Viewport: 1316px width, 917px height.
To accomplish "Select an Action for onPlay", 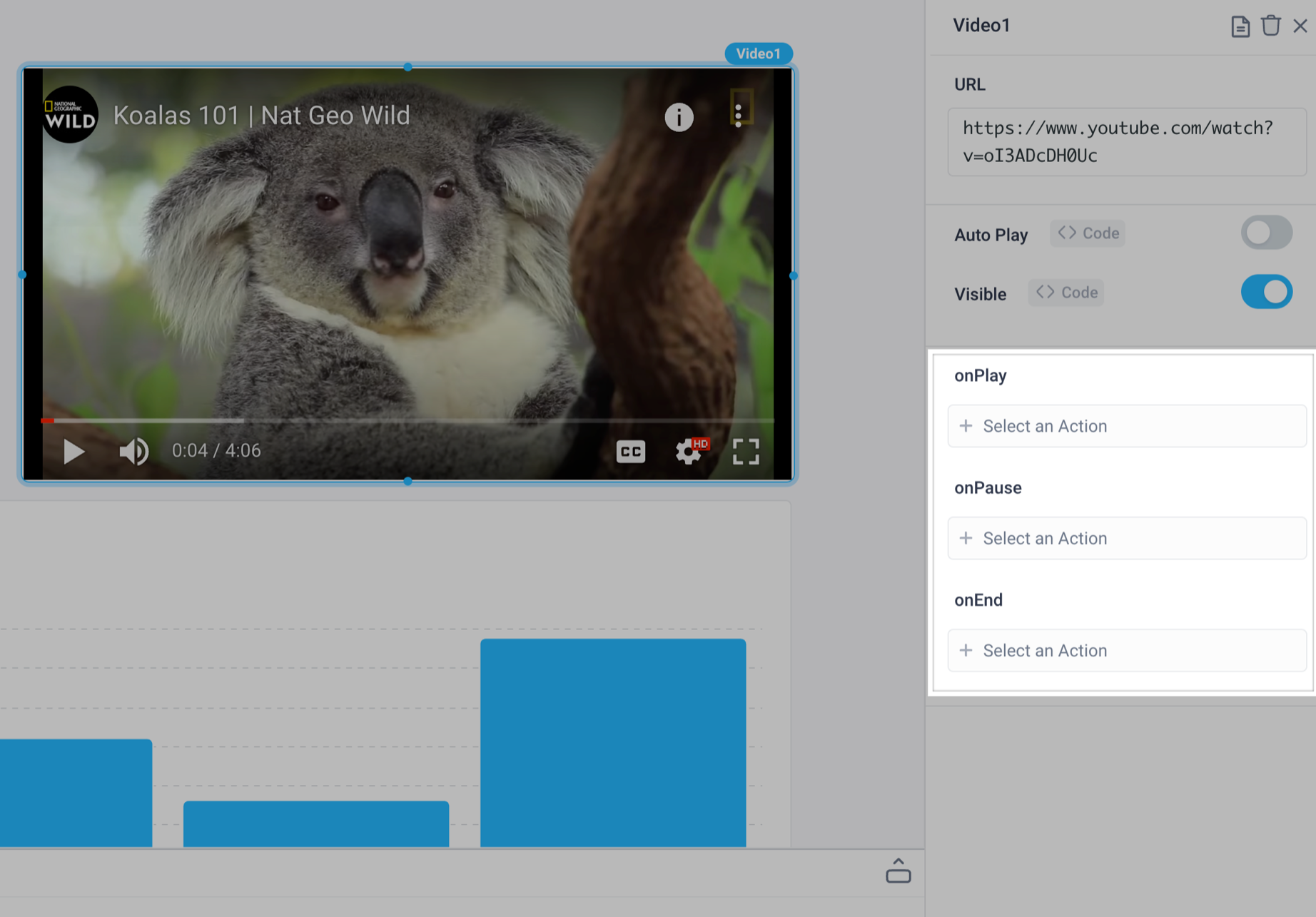I will (x=1126, y=425).
